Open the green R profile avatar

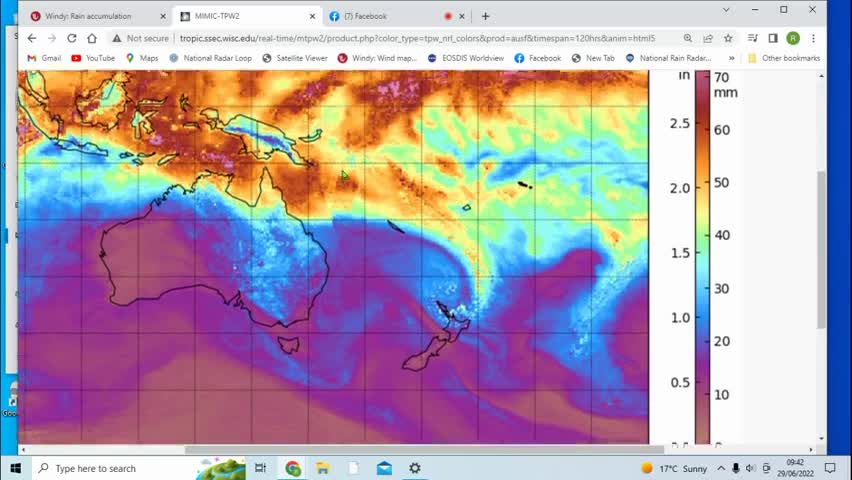click(x=793, y=38)
